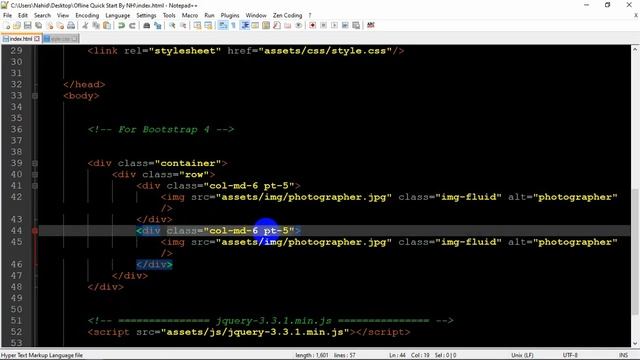Click the Paste clipboard toolbar icon
Screen dimensions: 640x360
(x=107, y=25)
